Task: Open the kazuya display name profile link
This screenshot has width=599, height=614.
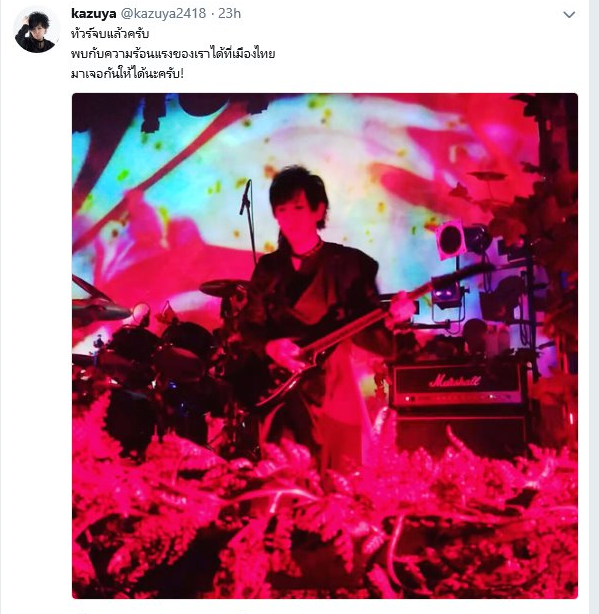Action: 94,13
